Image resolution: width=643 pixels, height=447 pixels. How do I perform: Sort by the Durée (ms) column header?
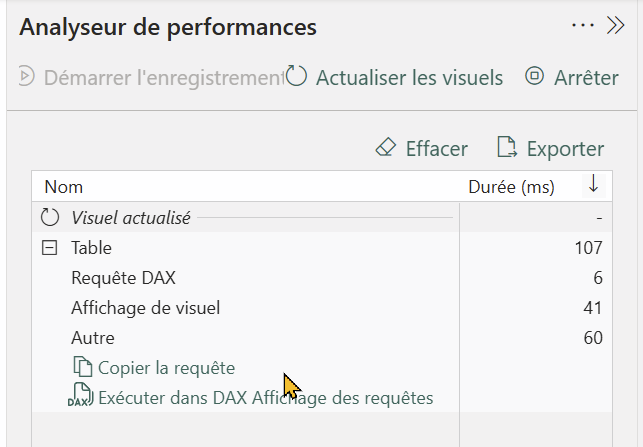(x=511, y=187)
